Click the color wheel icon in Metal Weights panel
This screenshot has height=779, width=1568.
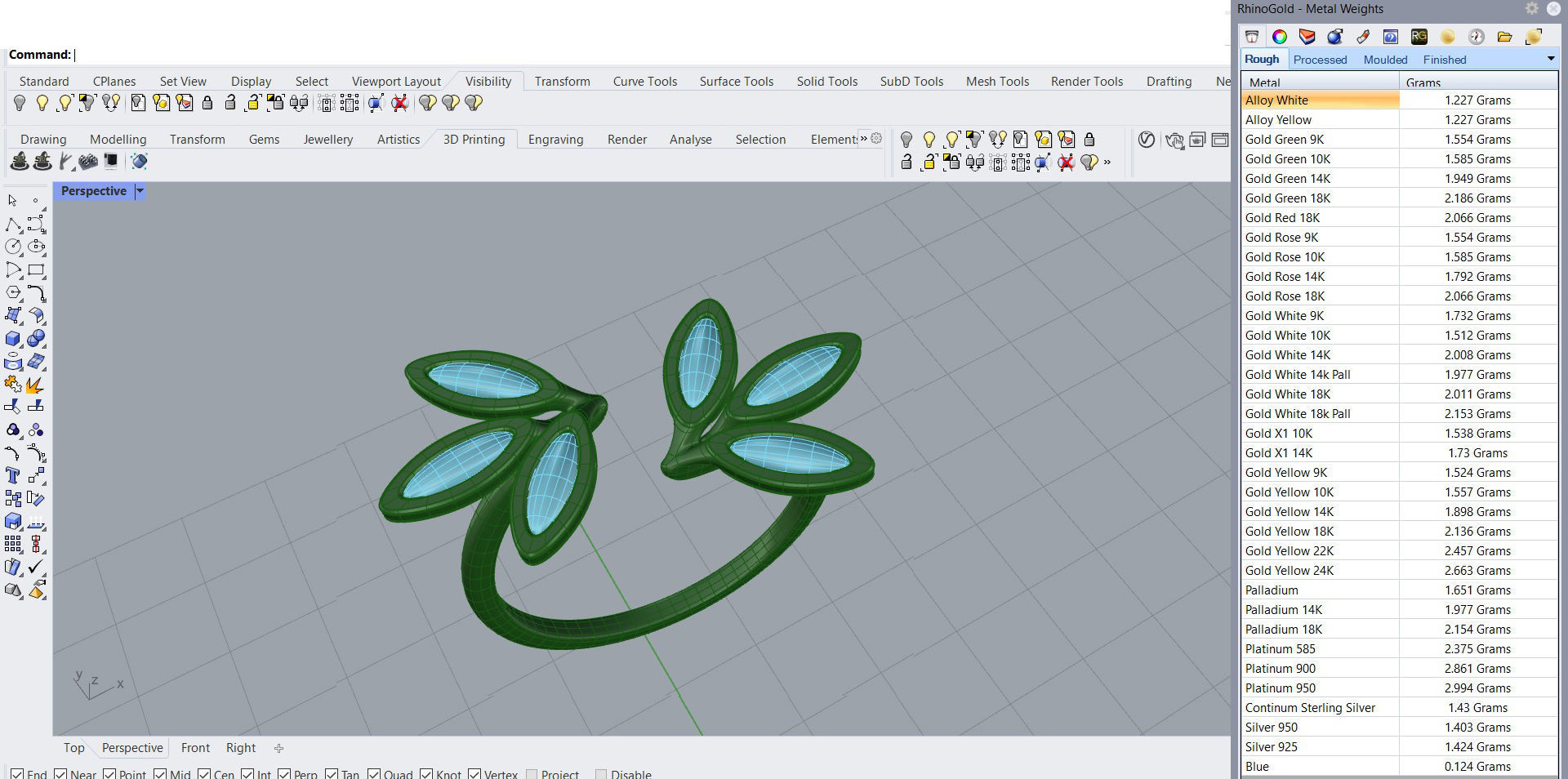pos(1280,37)
